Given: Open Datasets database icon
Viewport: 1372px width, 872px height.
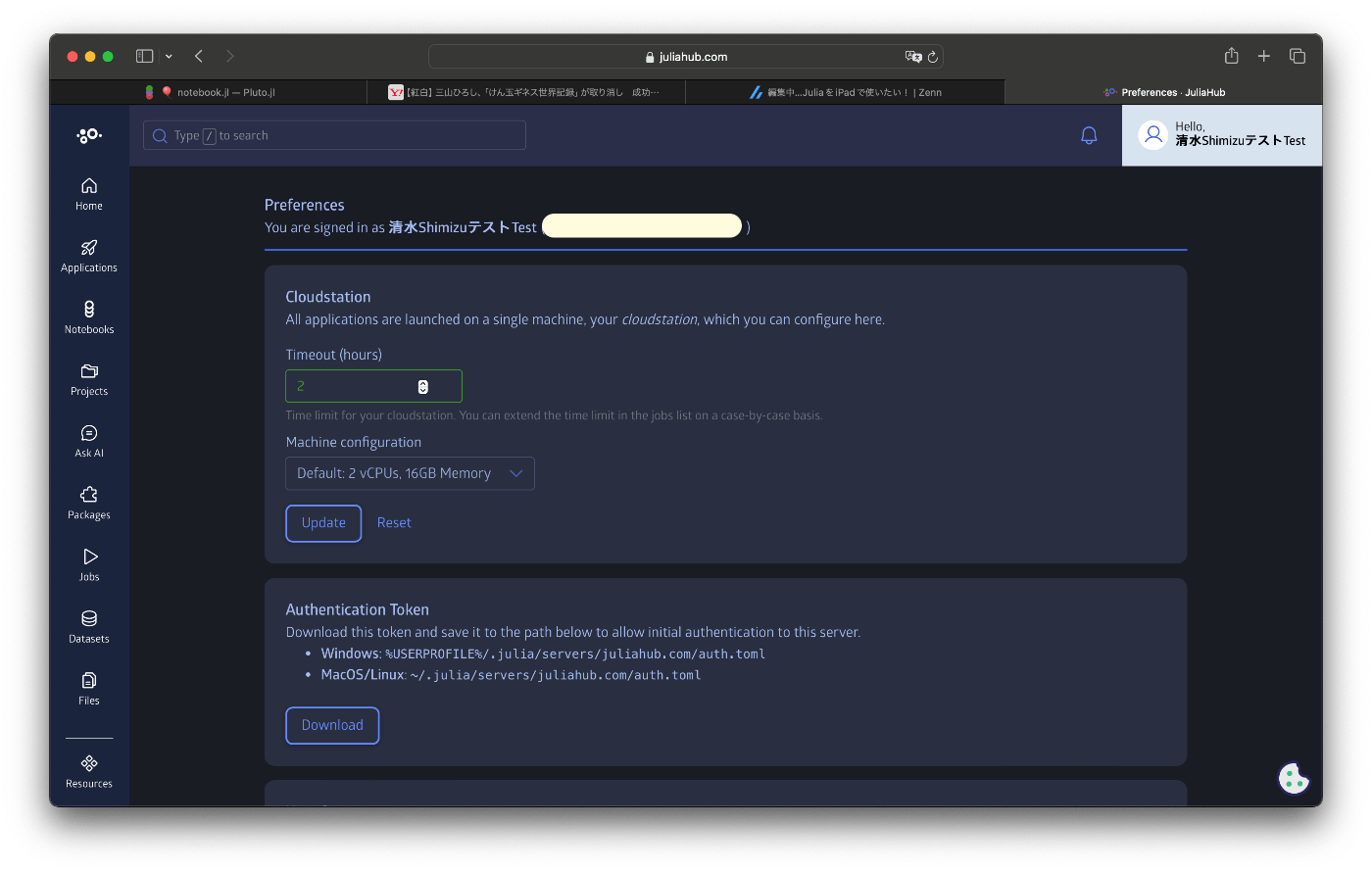Looking at the screenshot, I should click(x=89, y=618).
